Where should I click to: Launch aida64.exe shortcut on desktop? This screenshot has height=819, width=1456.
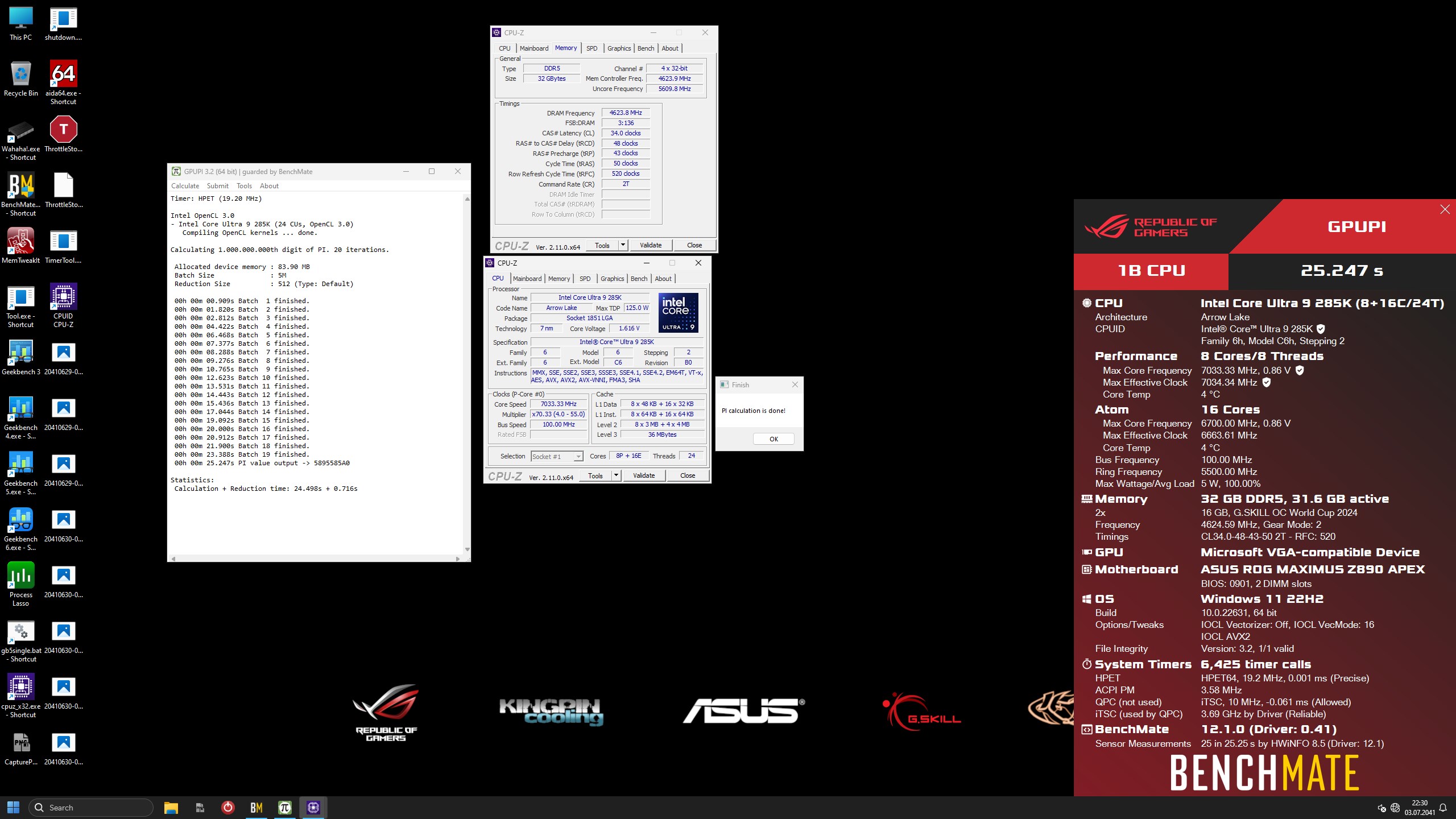coord(63,82)
